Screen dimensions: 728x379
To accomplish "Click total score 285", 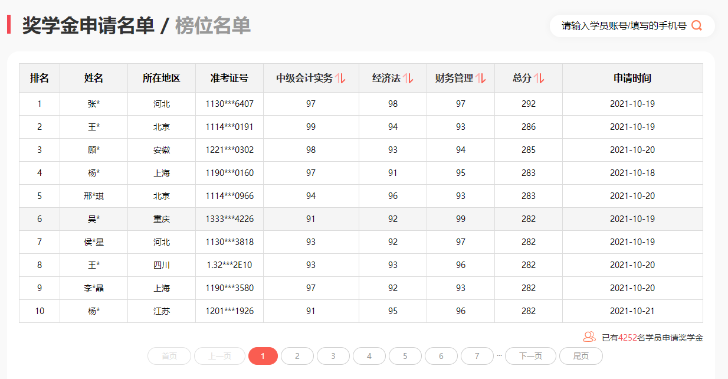I will [x=528, y=150].
